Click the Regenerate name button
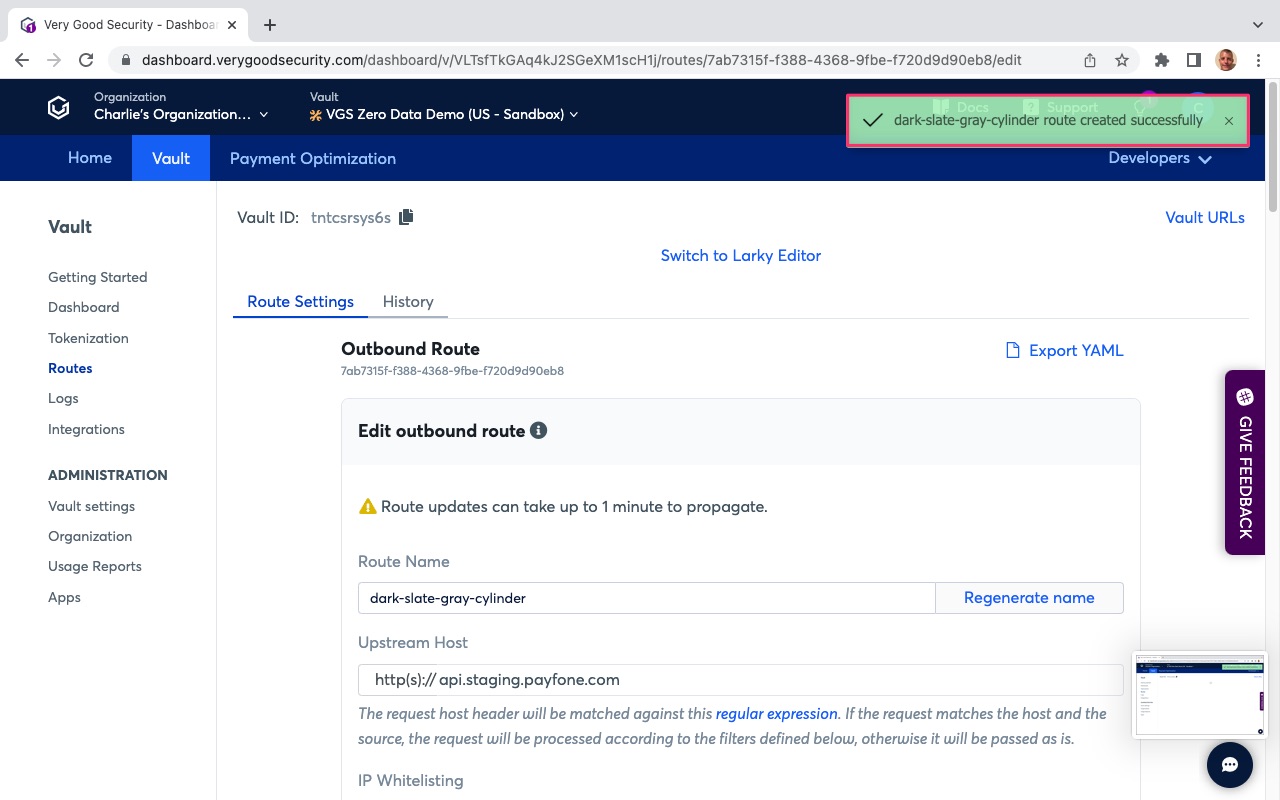The image size is (1280, 800). point(1029,598)
